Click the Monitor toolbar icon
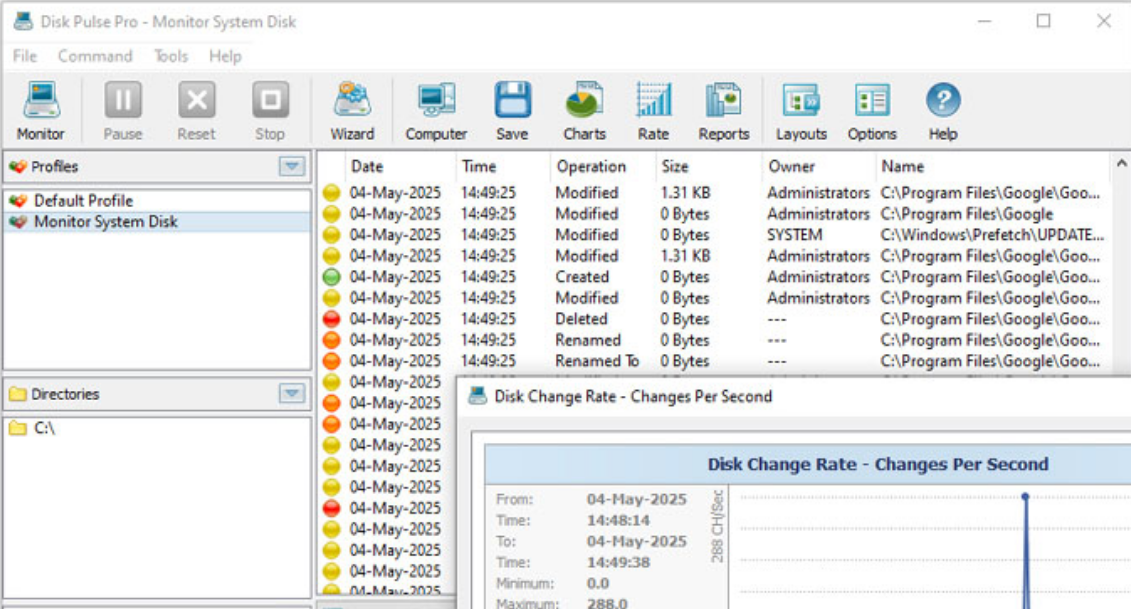This screenshot has width=1131, height=609. coord(41,108)
